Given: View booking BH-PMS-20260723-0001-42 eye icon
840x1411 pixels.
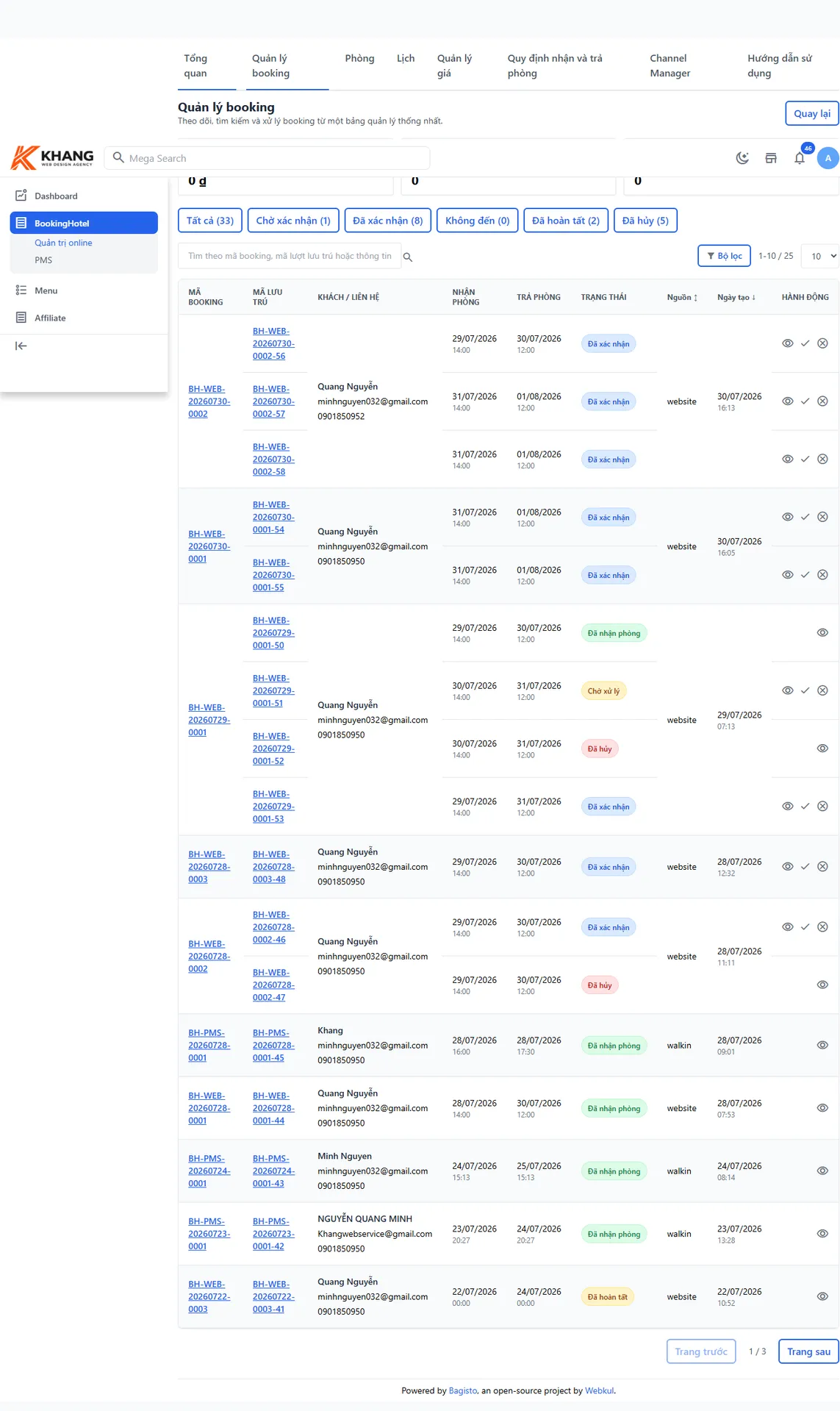Looking at the screenshot, I should tap(822, 1234).
